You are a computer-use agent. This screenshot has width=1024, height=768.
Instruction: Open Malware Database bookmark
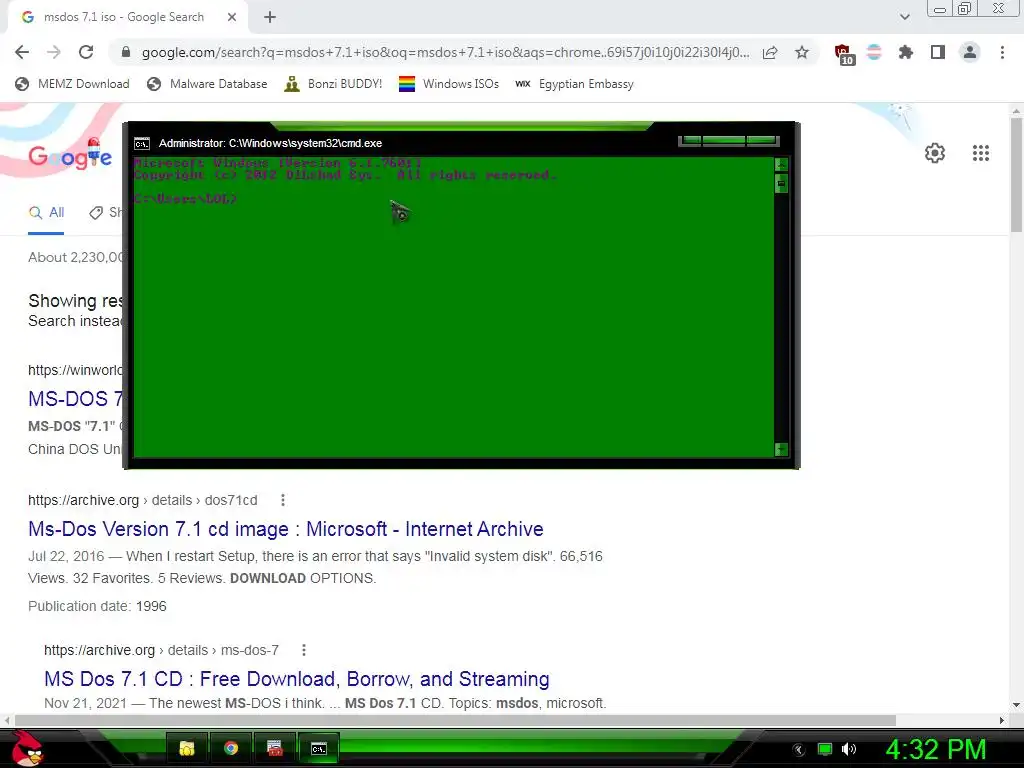tap(207, 84)
